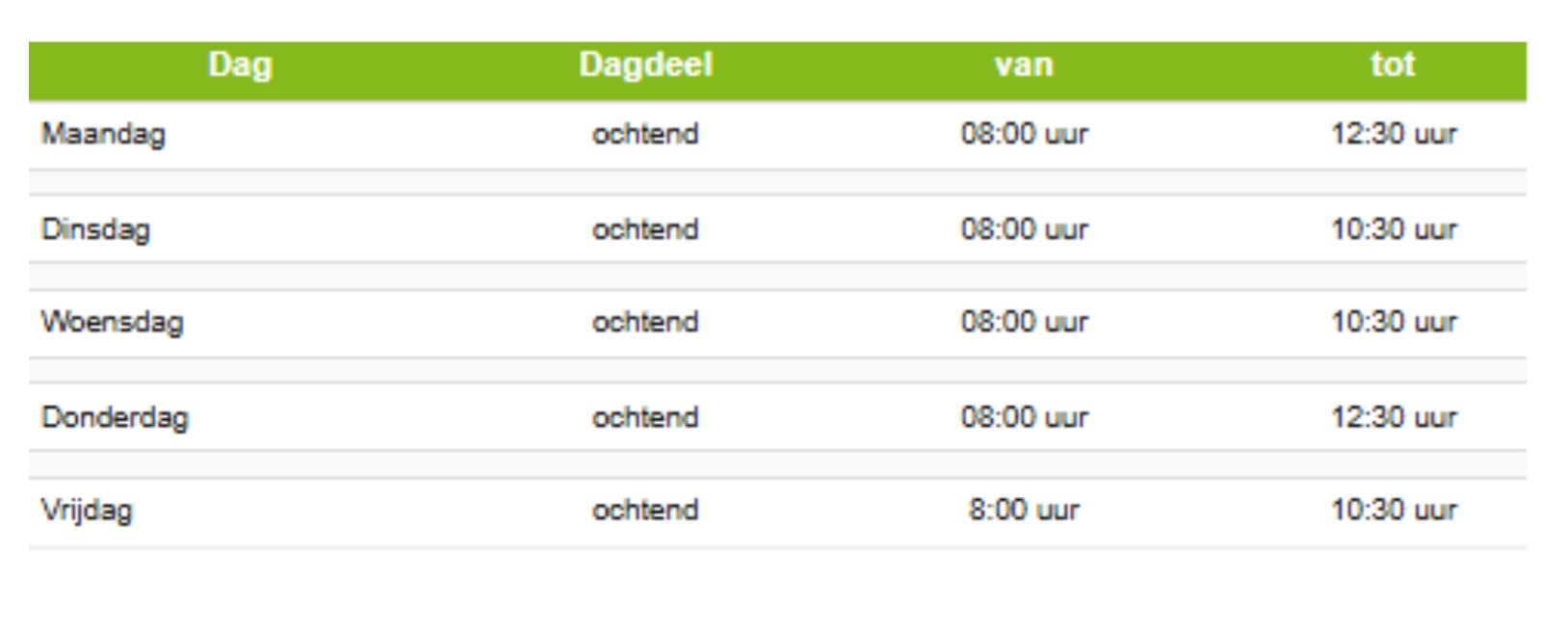Click Donderdag's 12:30 uur end time

tap(1393, 418)
